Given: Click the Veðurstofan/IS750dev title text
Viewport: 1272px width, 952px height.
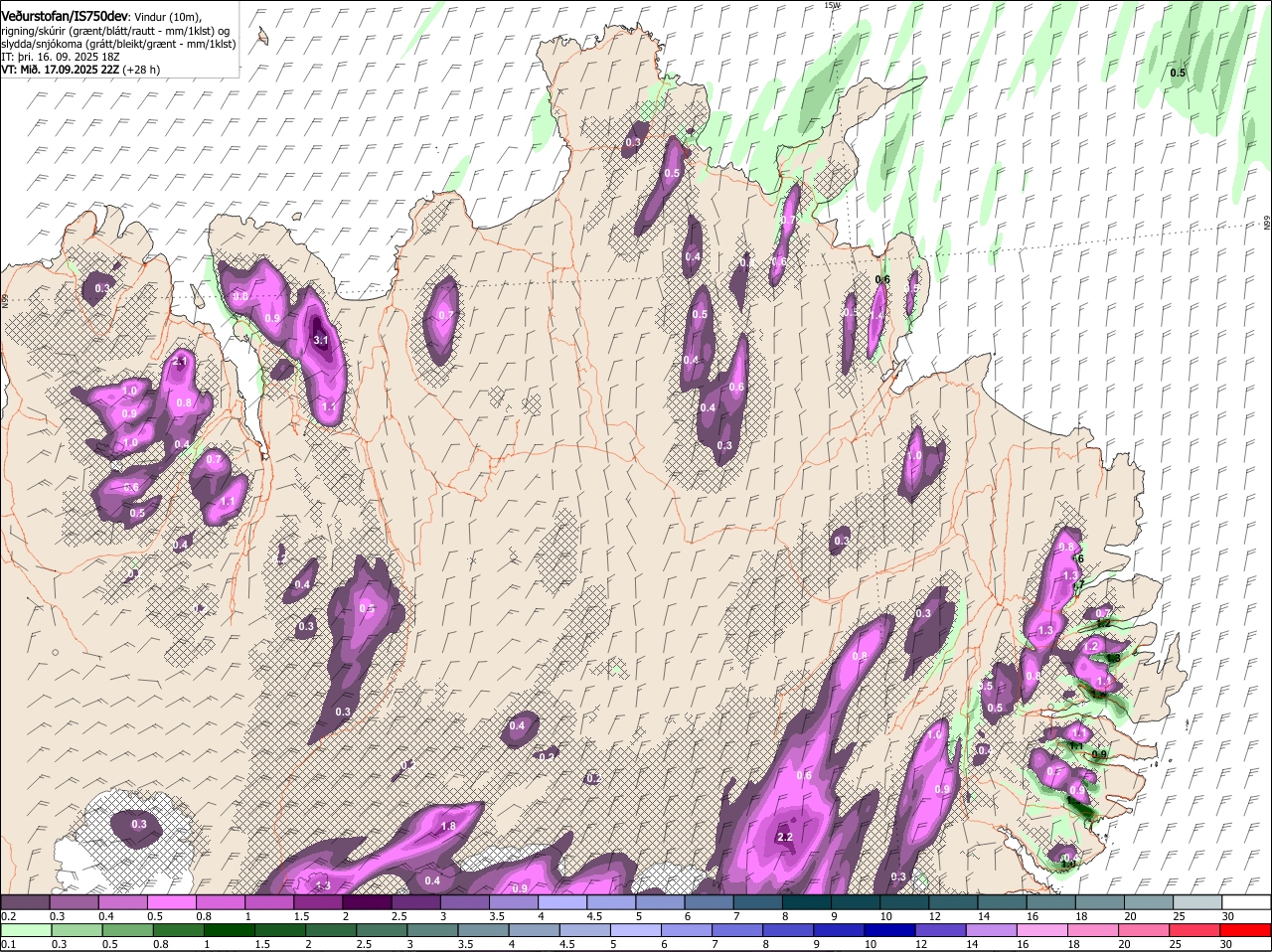Looking at the screenshot, I should click(x=65, y=17).
